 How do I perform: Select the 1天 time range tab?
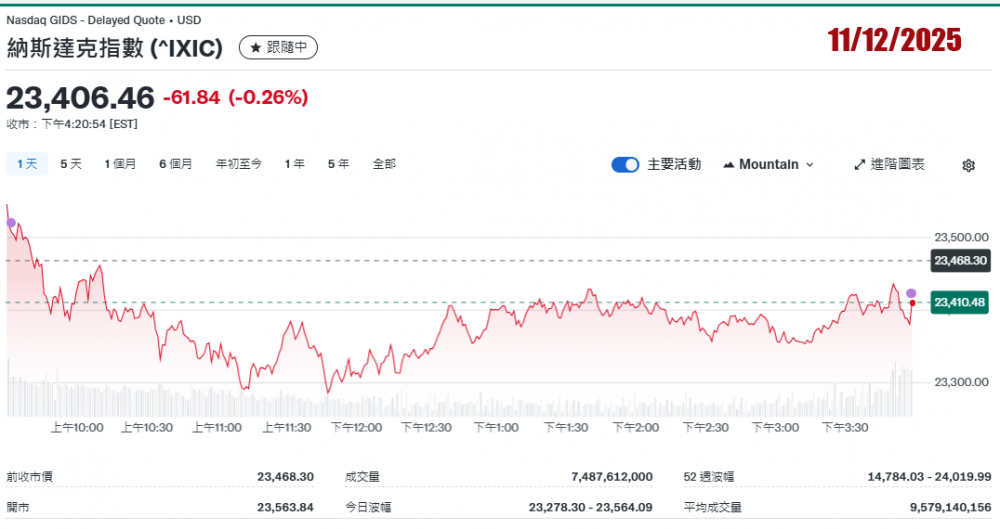(x=26, y=164)
